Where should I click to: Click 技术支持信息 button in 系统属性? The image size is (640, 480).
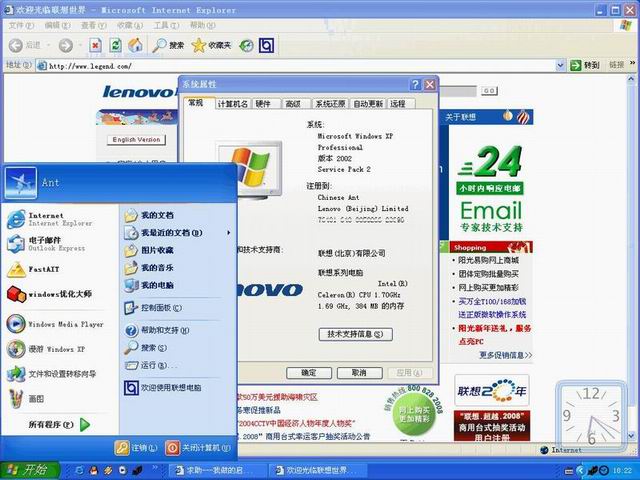[356, 334]
